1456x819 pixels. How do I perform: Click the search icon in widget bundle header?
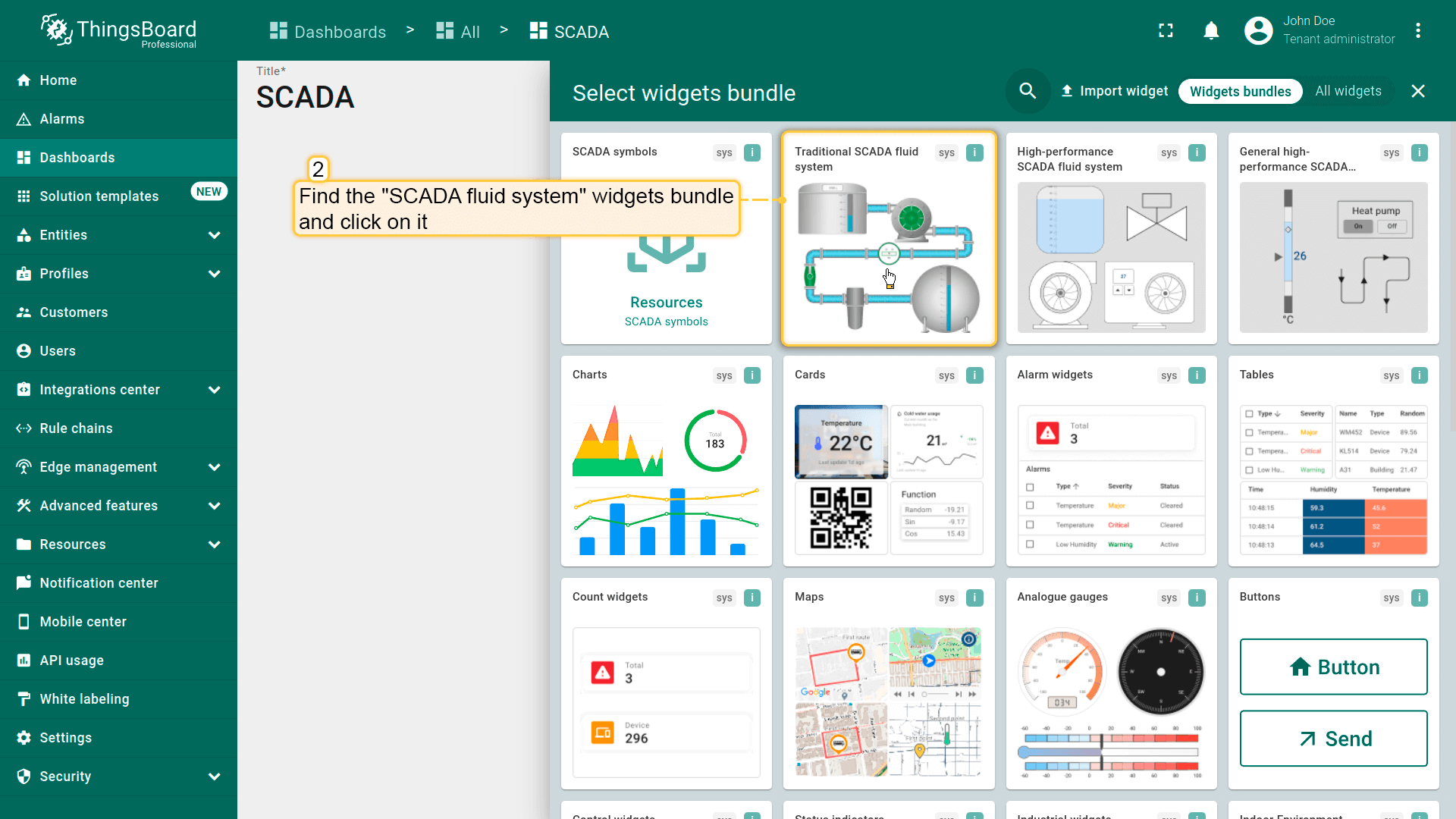pyautogui.click(x=1028, y=91)
